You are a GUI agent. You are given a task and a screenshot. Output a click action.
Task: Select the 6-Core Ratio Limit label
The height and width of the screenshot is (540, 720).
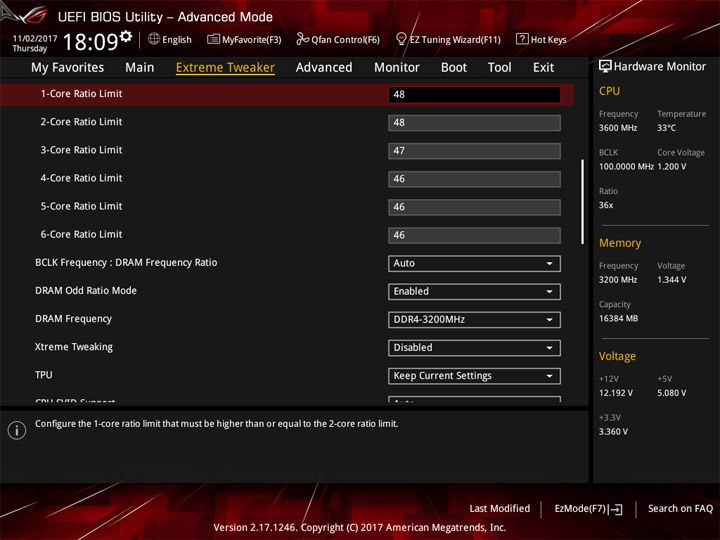tap(81, 235)
